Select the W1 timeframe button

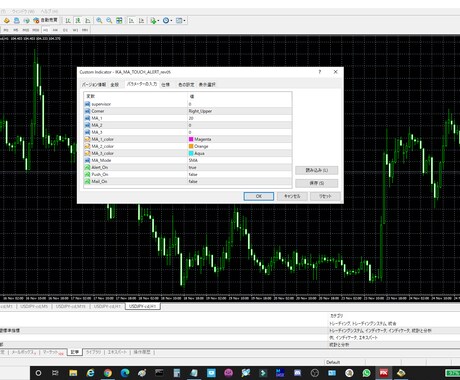pyautogui.click(x=75, y=30)
